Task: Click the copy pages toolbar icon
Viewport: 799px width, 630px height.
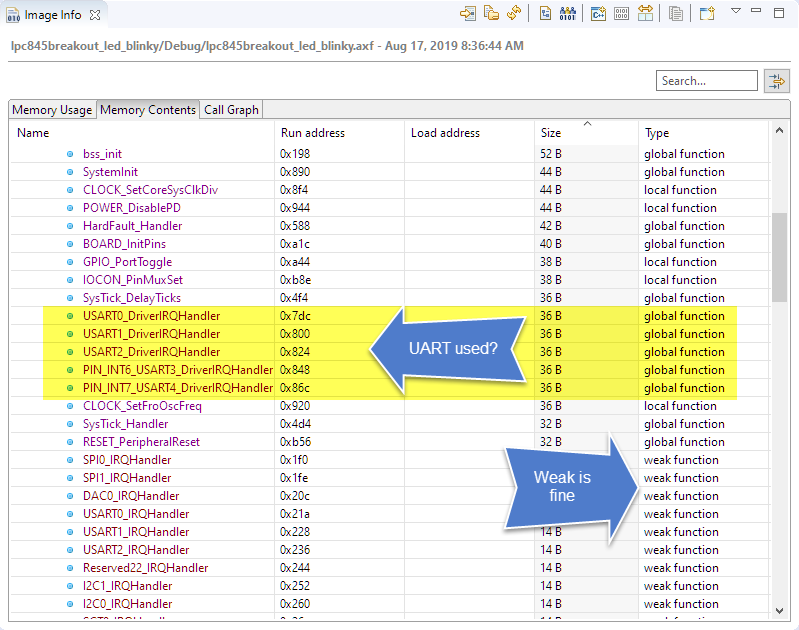Action: pyautogui.click(x=677, y=13)
